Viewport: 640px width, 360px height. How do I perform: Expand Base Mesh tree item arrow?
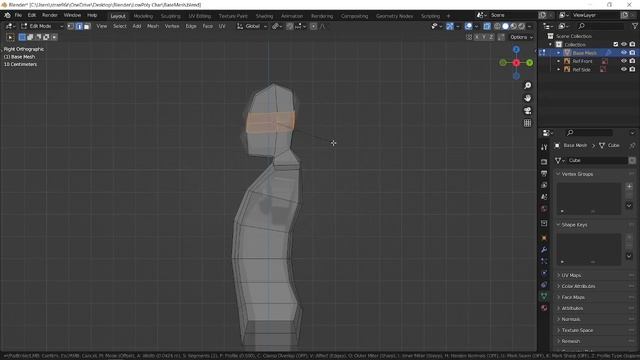(x=558, y=53)
